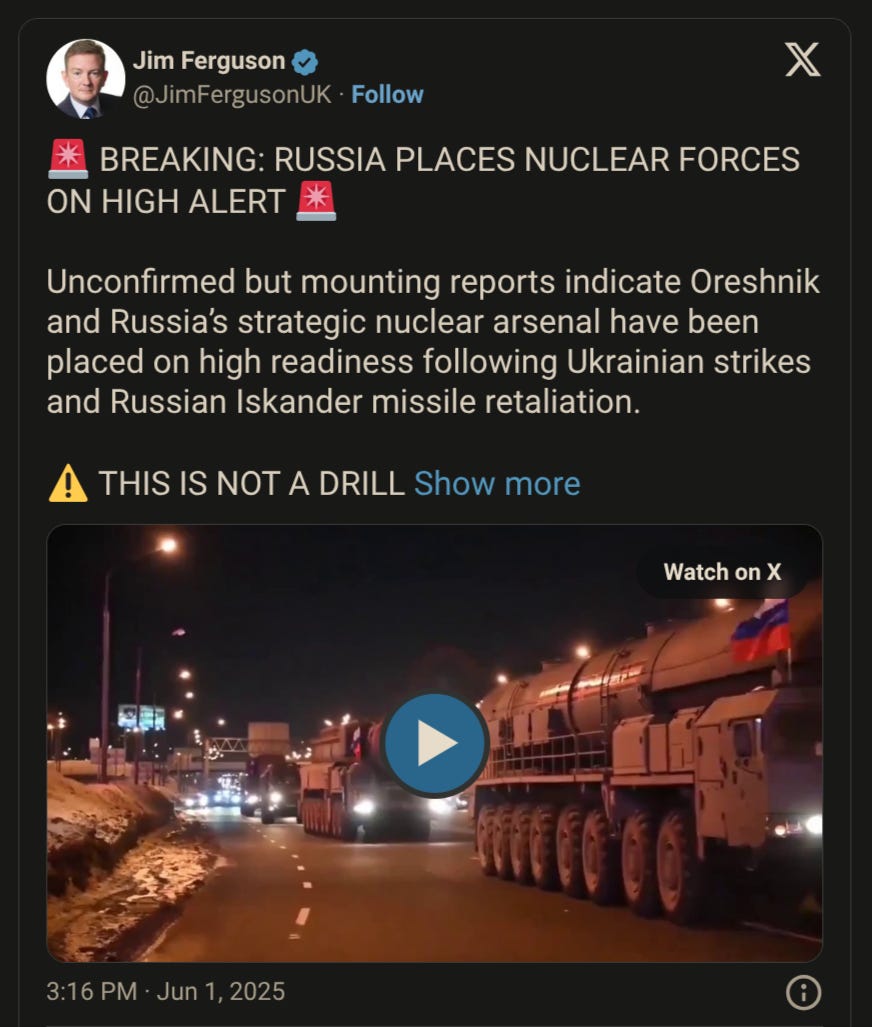Click the Russian flag in the video
Viewport: 872px width, 1027px height.
(x=760, y=629)
